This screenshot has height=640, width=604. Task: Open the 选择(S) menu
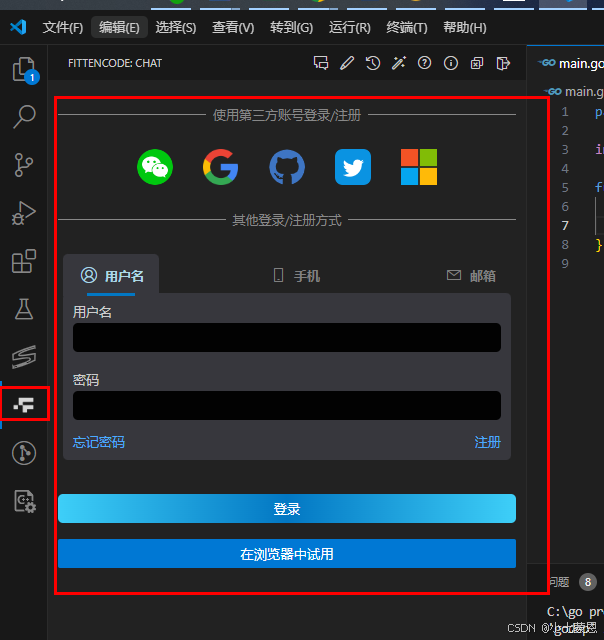175,27
